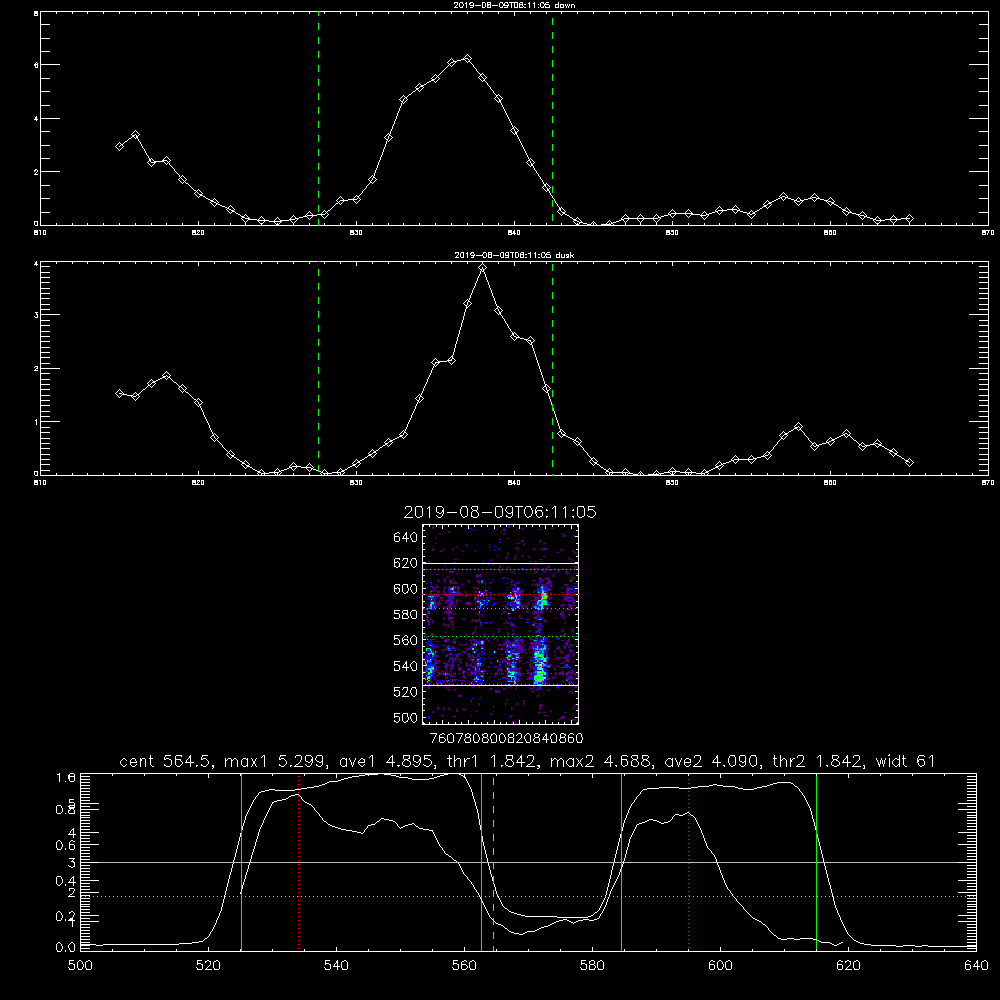The height and width of the screenshot is (1000, 1000).
Task: Click the 'max2 4.688' value in stats line
Action: tap(599, 761)
